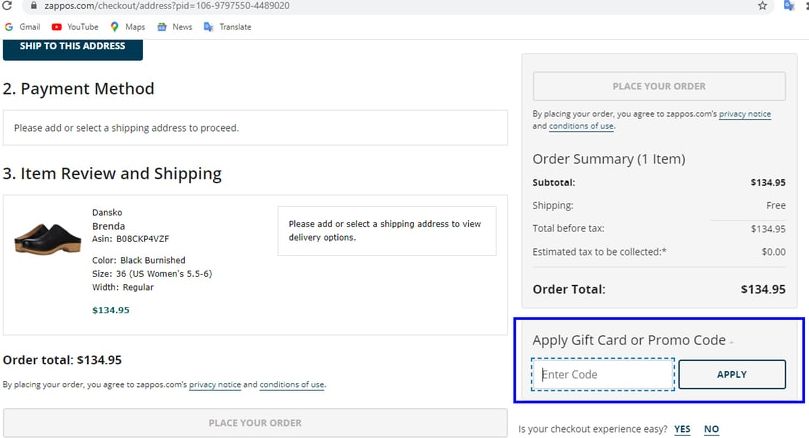Open the Translate bookmark
809x438 pixels.
tap(228, 27)
